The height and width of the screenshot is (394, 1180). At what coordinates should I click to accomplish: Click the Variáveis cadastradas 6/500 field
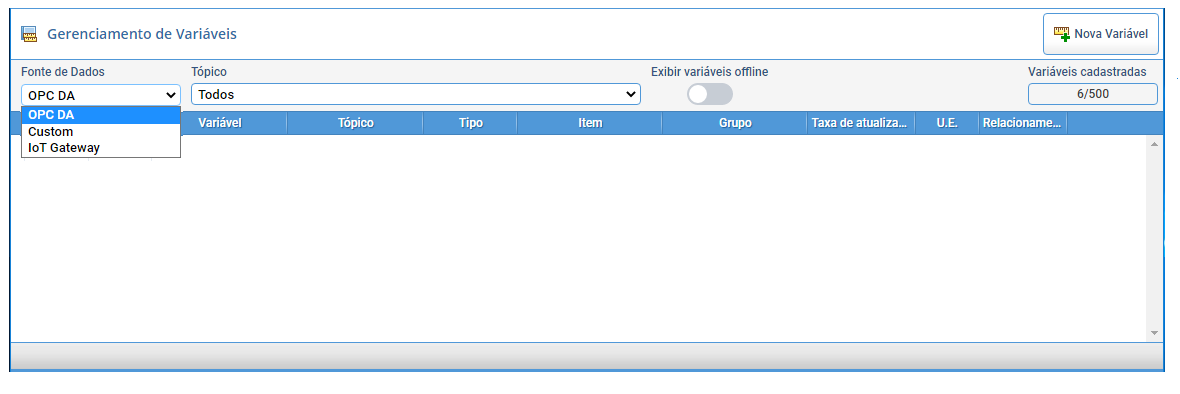tap(1093, 94)
